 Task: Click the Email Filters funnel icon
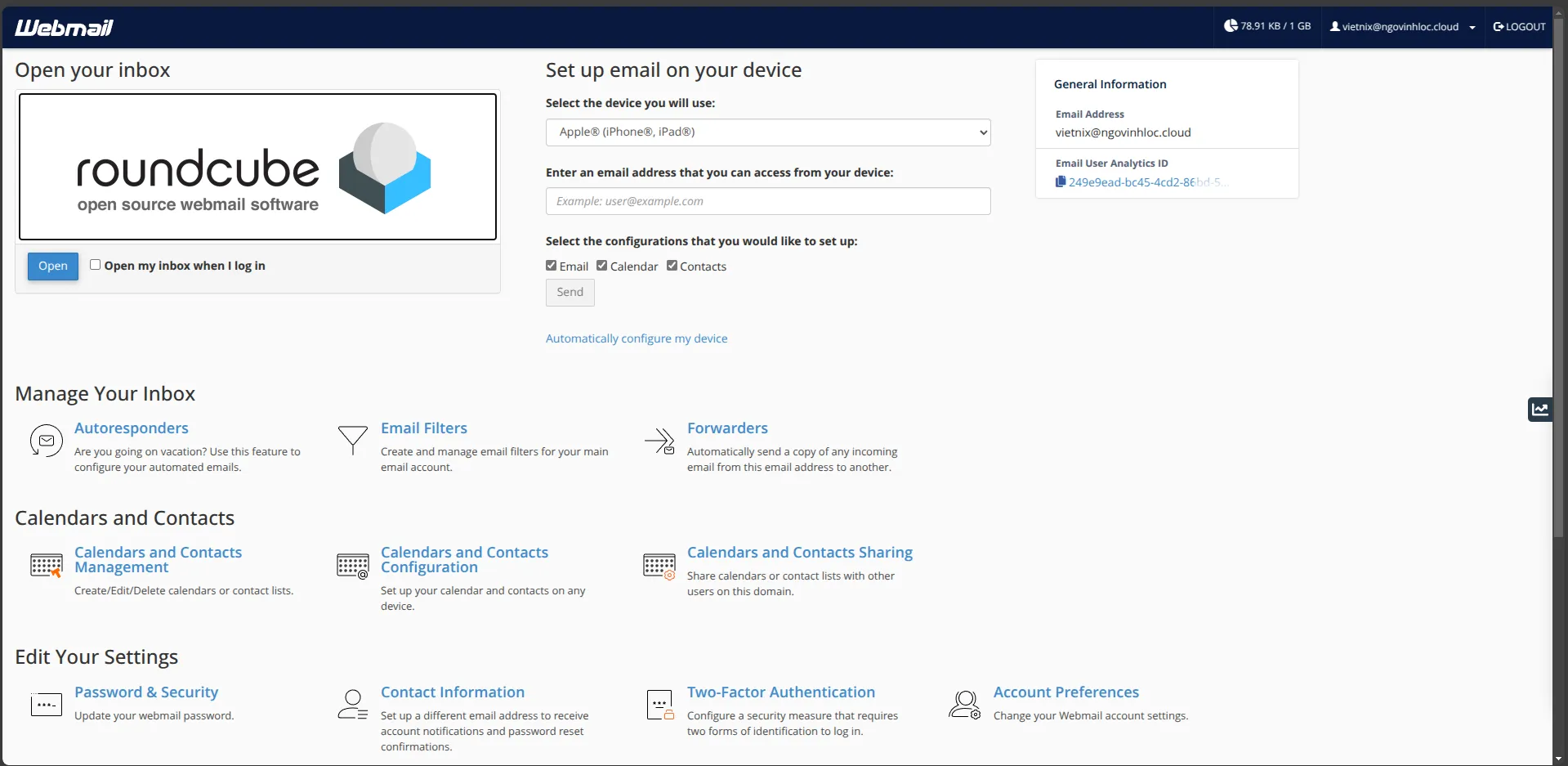click(x=352, y=440)
